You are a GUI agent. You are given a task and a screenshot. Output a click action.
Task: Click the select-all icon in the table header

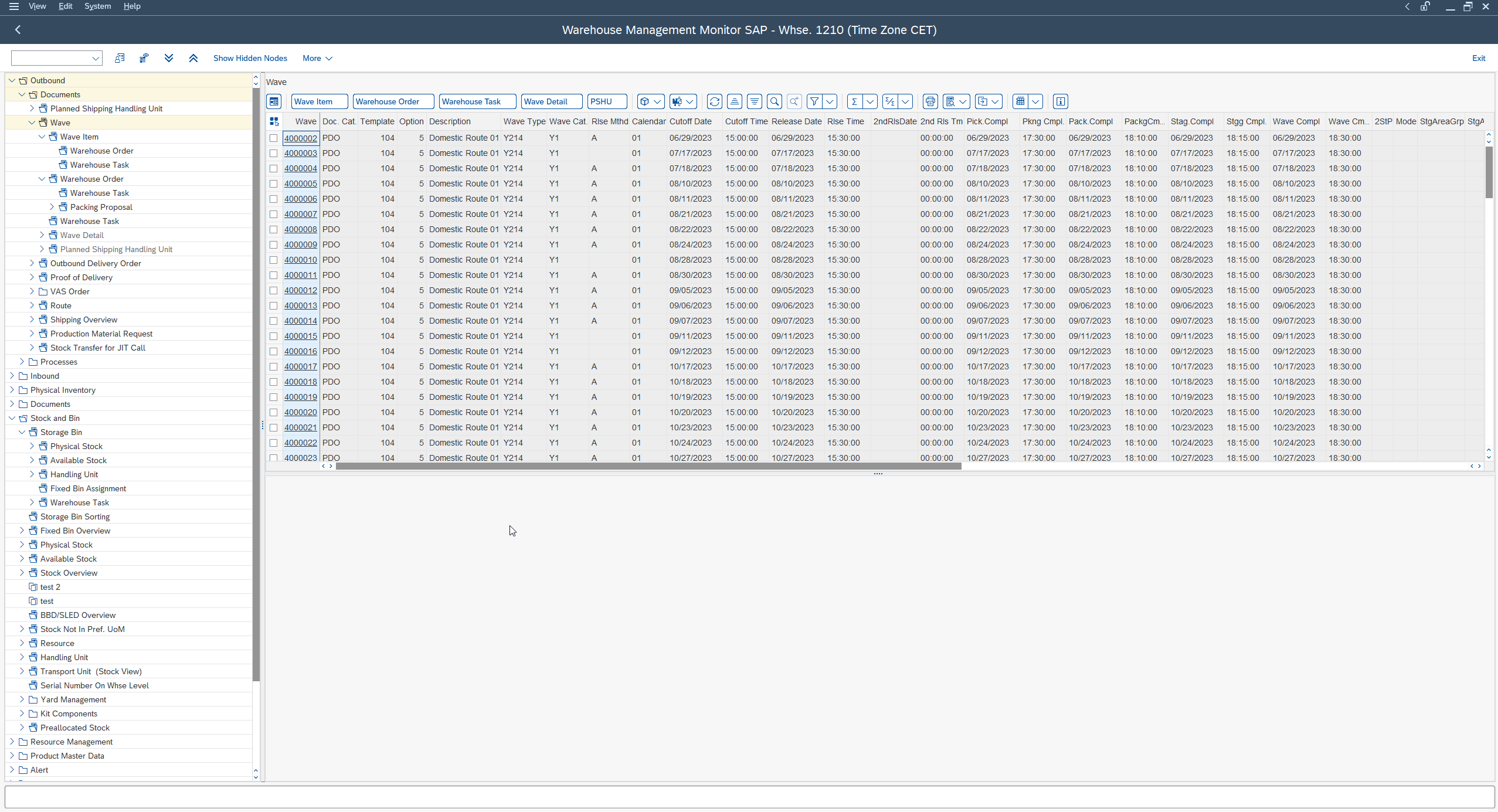(274, 121)
